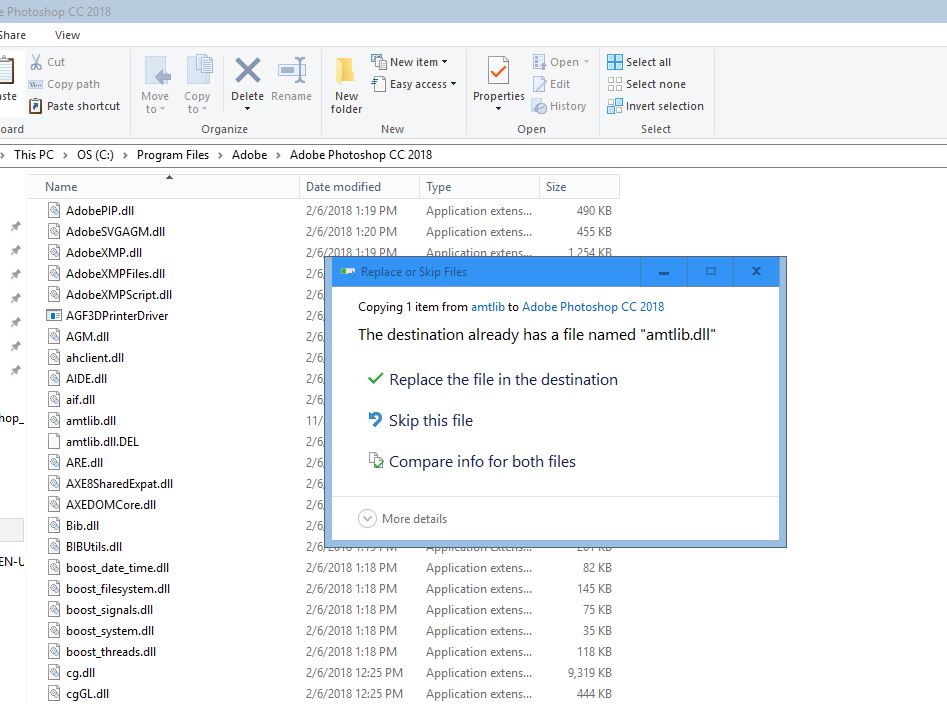
Task: Follow the amtlib source link
Action: (x=487, y=307)
